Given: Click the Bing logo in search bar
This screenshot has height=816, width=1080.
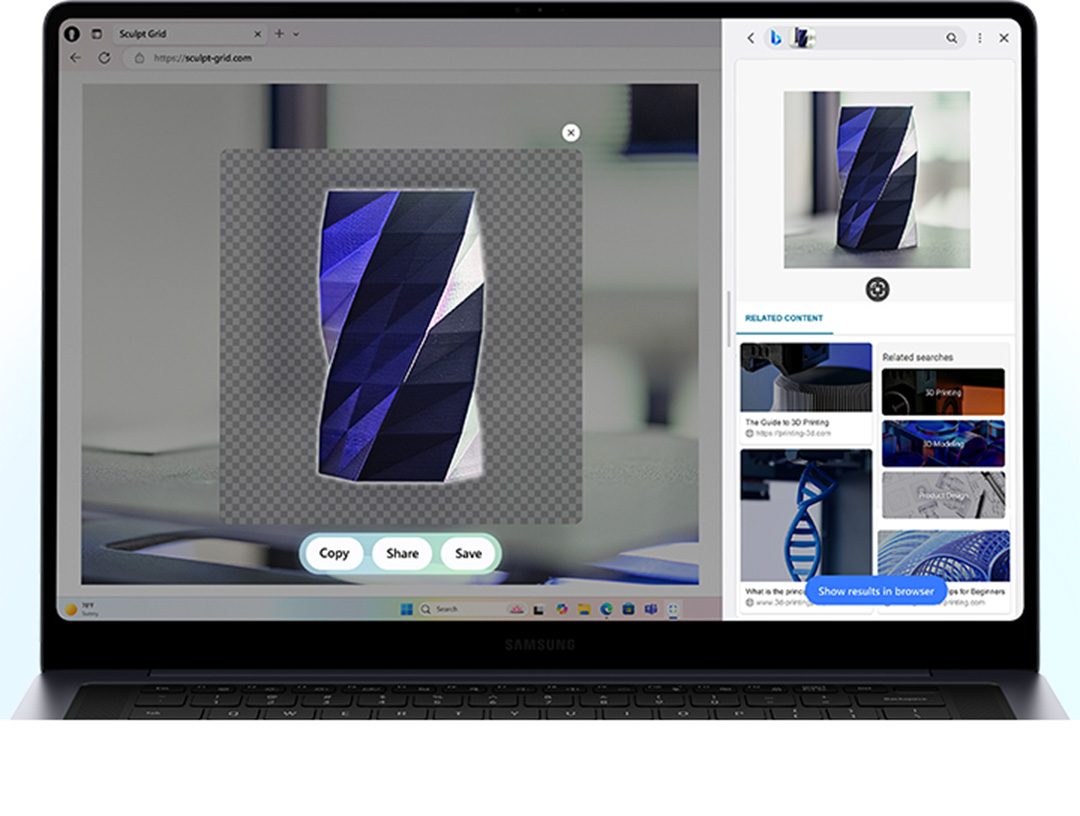Looking at the screenshot, I should coord(776,38).
